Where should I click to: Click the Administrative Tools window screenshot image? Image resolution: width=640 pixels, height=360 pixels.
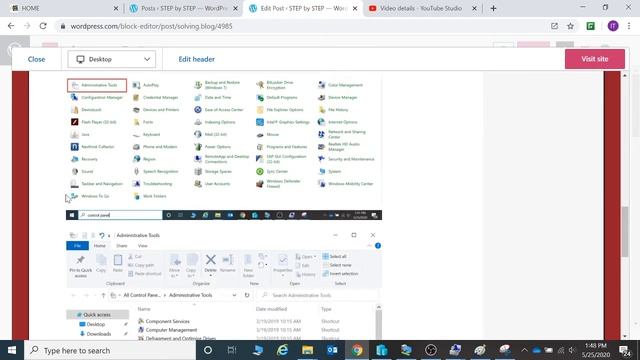click(x=224, y=284)
